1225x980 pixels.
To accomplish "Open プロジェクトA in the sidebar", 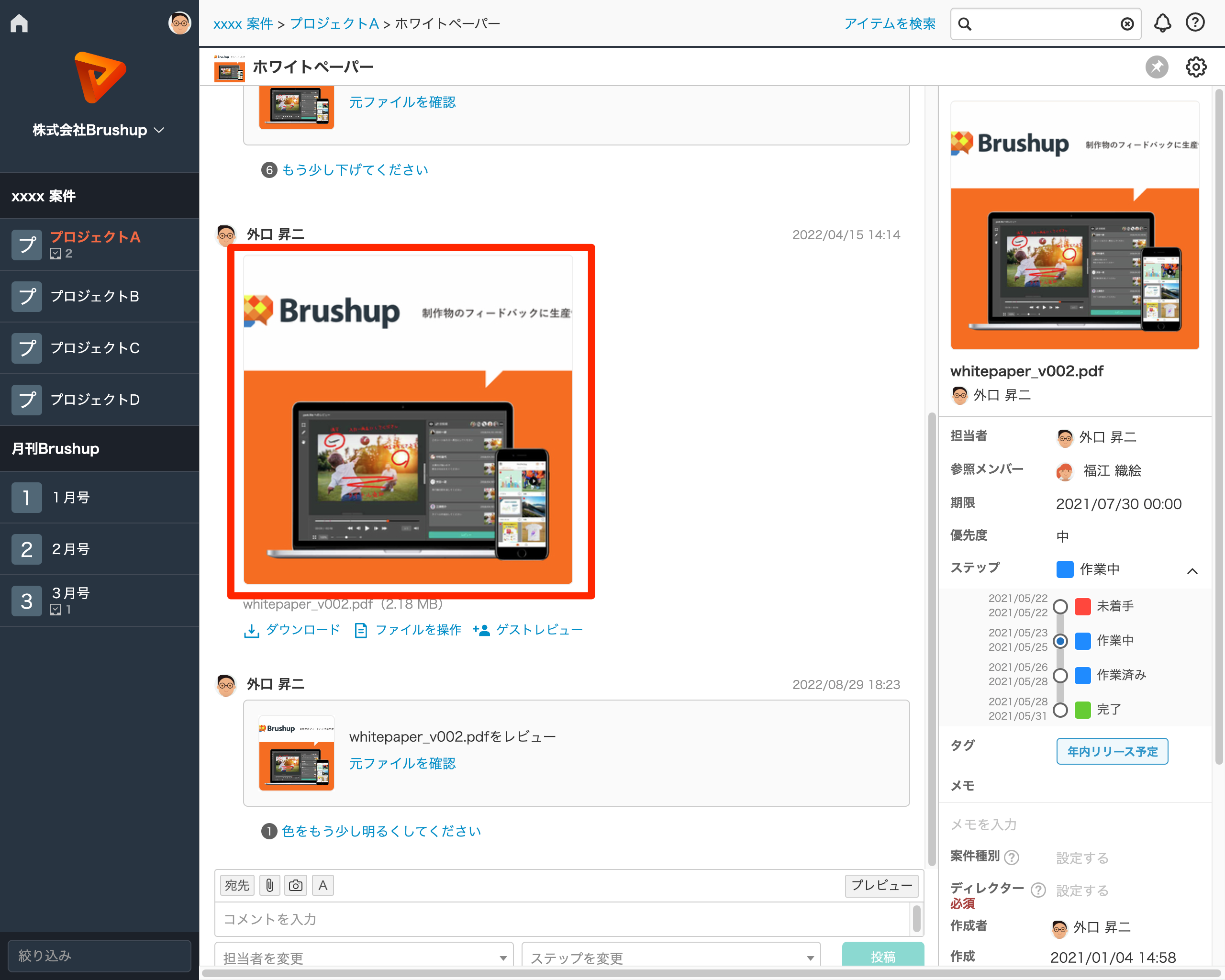I will pyautogui.click(x=100, y=245).
